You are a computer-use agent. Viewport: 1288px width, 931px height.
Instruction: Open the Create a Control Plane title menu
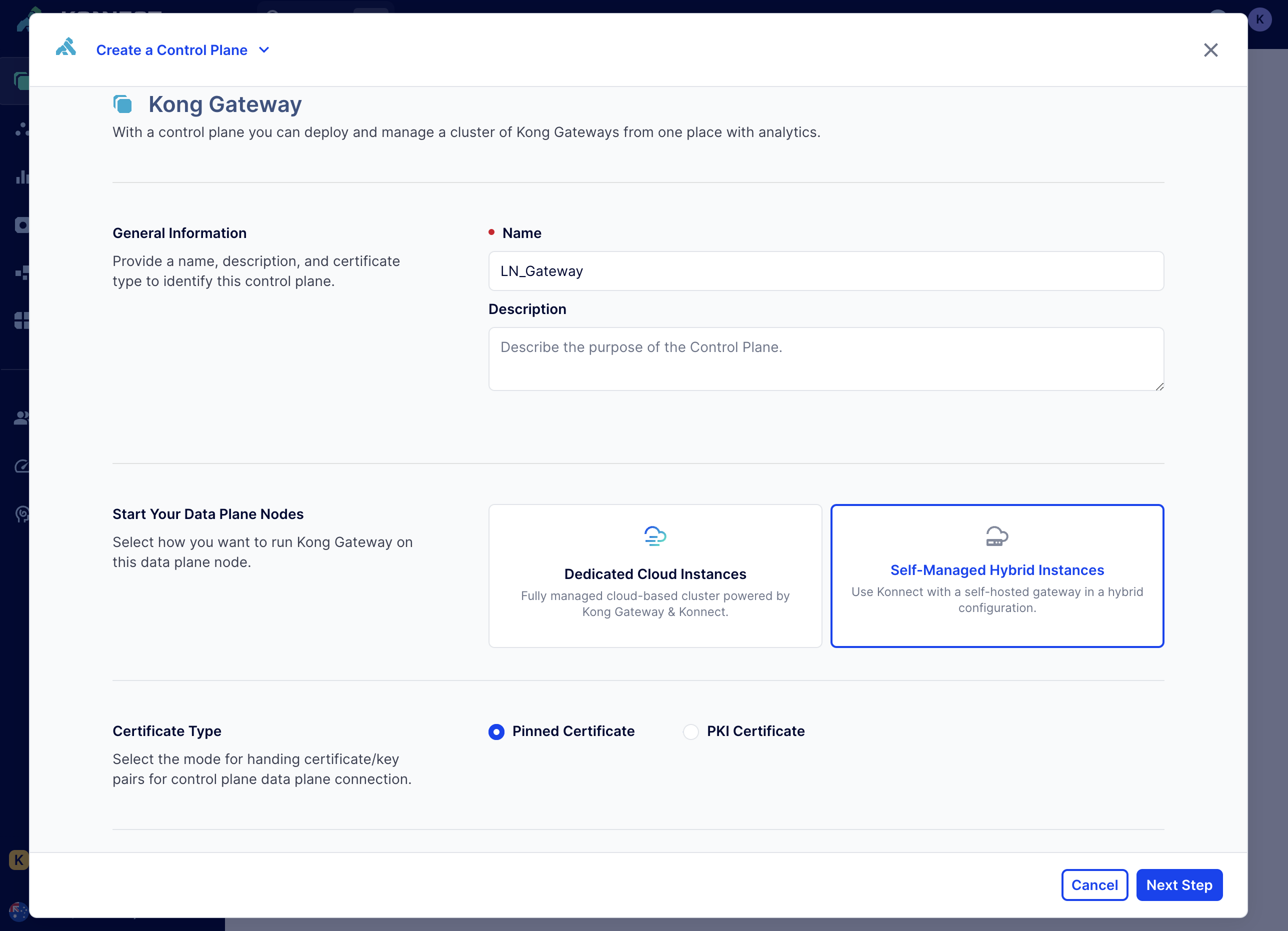tap(171, 50)
